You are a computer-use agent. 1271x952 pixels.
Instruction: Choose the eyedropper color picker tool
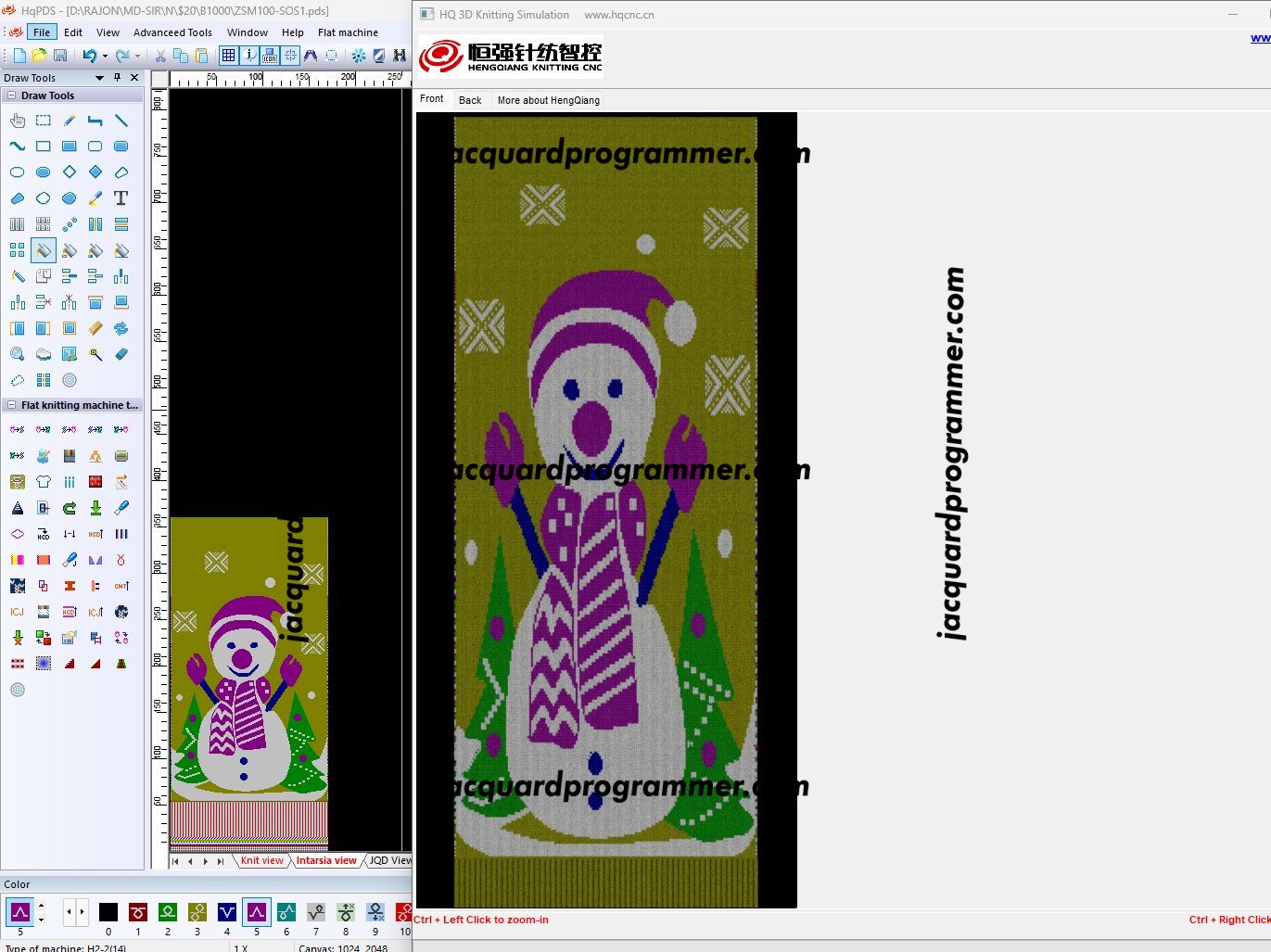click(95, 198)
